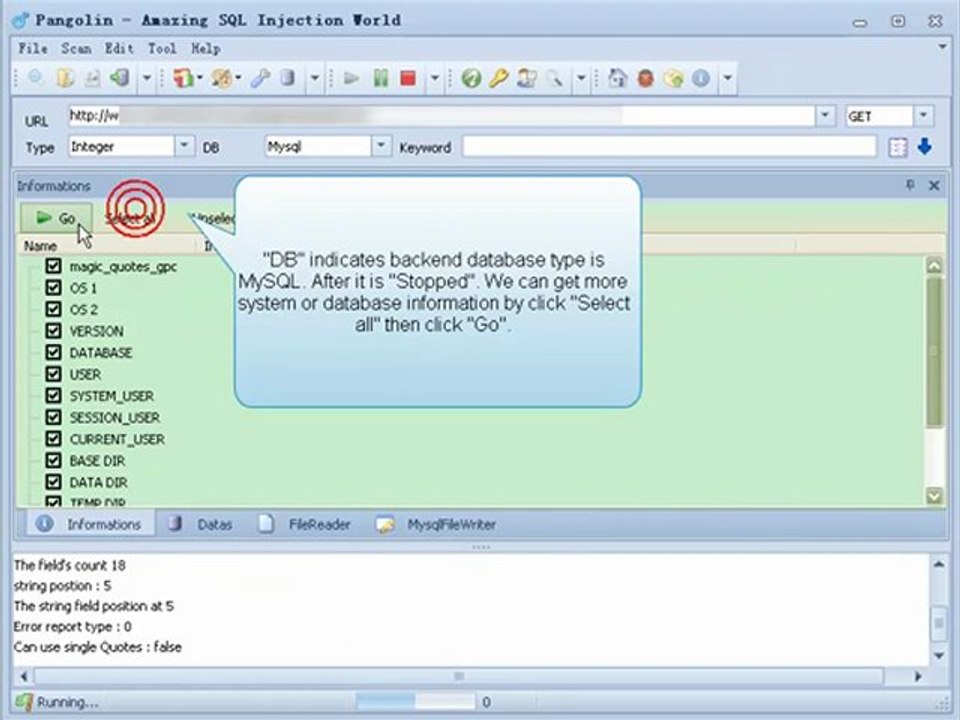Uncheck magic_quotes_gpc checkbox

pos(53,266)
